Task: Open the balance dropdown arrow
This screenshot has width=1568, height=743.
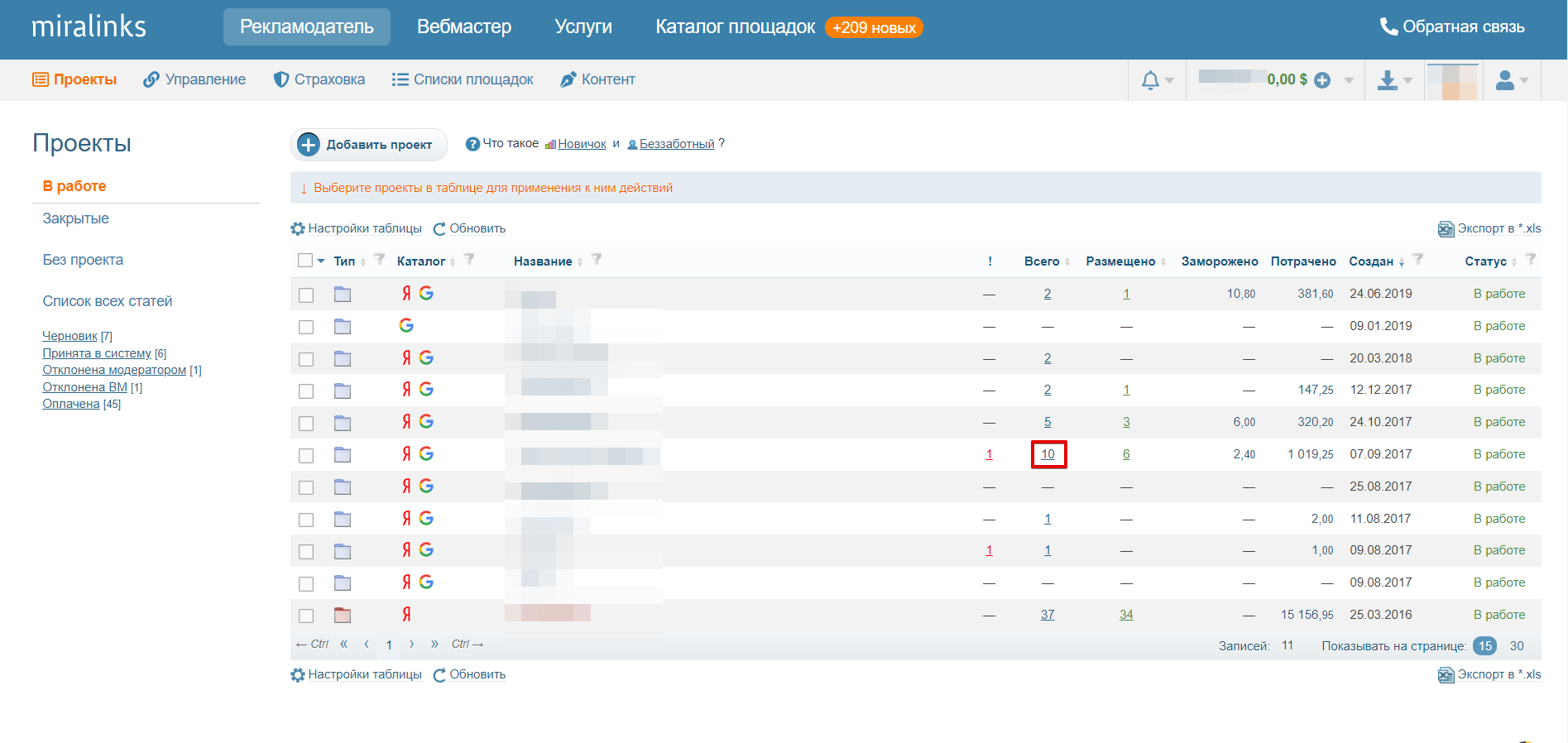Action: click(x=1349, y=80)
